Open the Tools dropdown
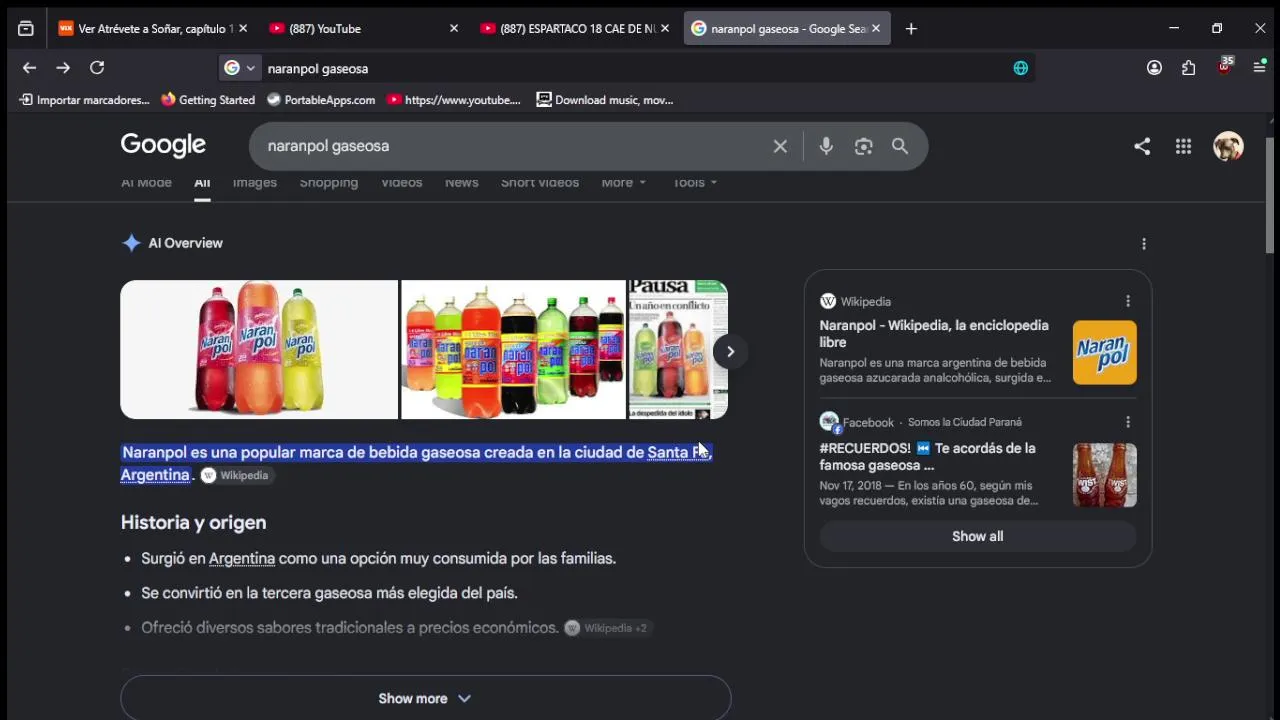This screenshot has height=720, width=1280. [695, 183]
